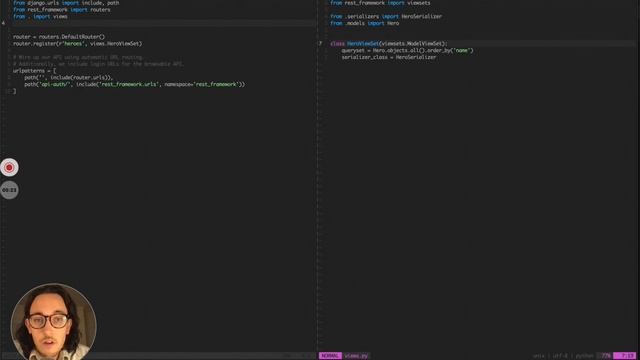
Task: Click the path('api-auth/') line
Action: click(134, 84)
